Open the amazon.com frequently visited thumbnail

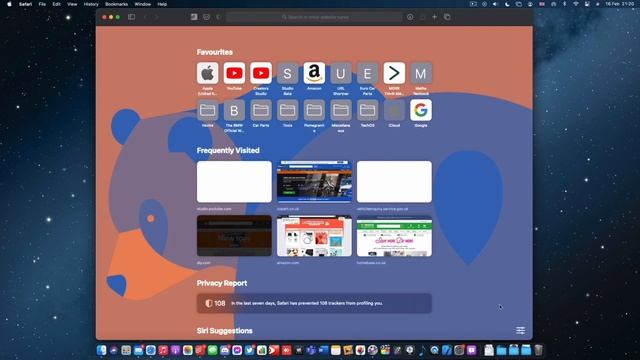[314, 236]
